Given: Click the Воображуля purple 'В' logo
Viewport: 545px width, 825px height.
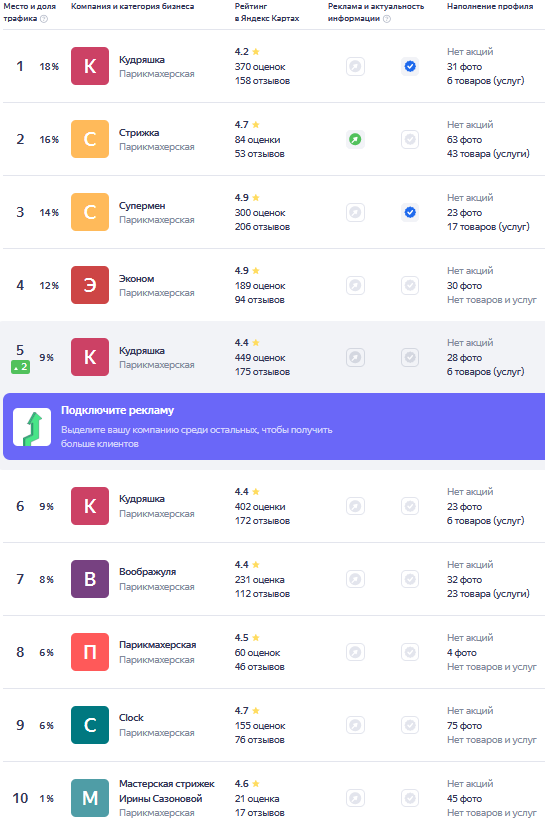Looking at the screenshot, I should point(90,579).
